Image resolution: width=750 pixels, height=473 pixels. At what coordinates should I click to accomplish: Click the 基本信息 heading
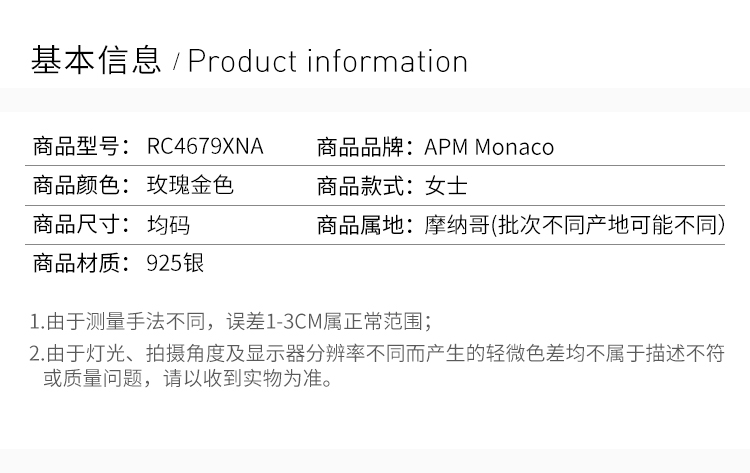tap(96, 61)
